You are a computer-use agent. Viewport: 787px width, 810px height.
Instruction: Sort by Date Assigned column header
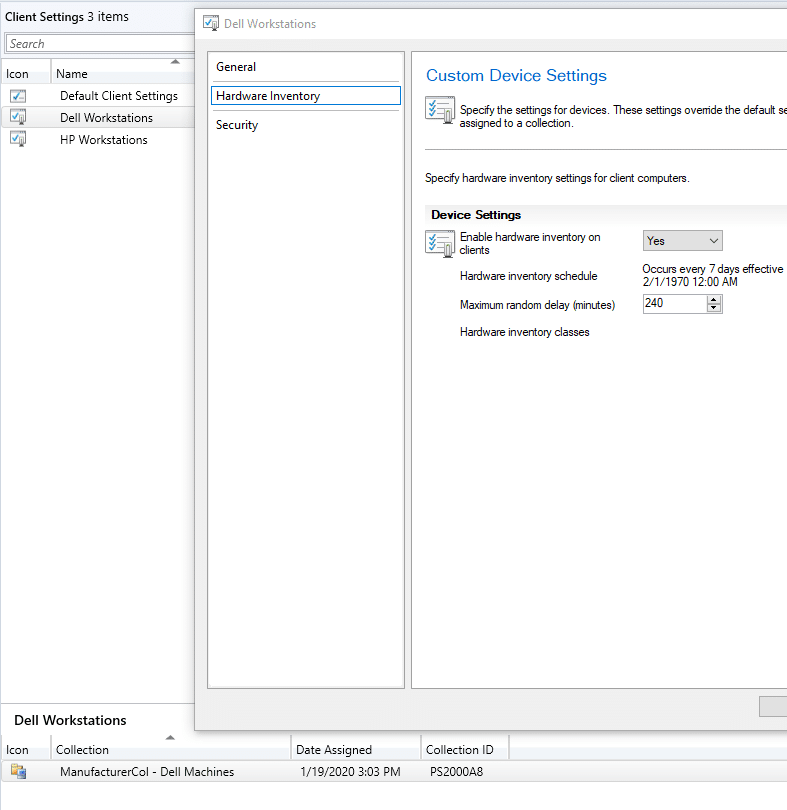pyautogui.click(x=333, y=750)
